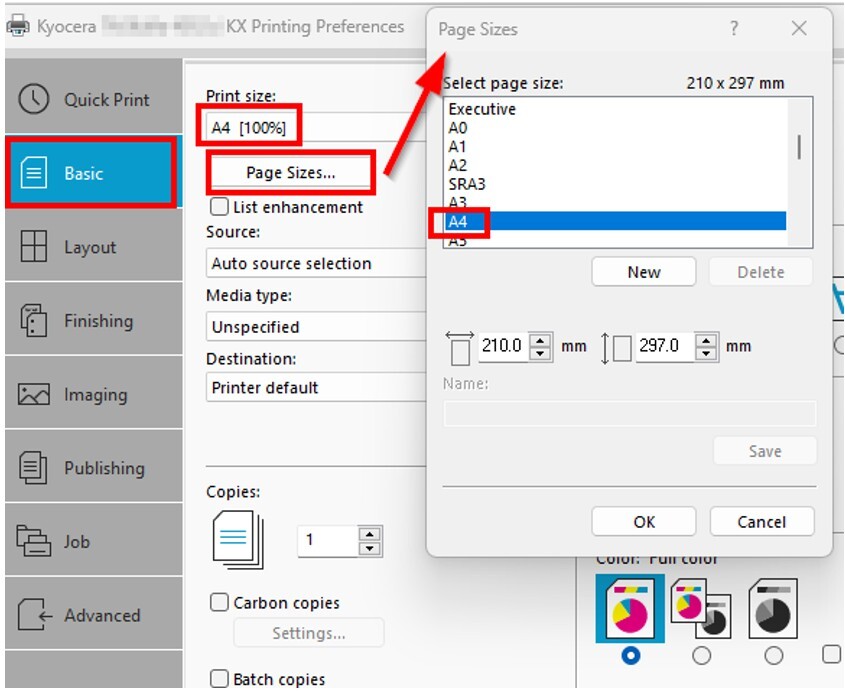The width and height of the screenshot is (845, 692).
Task: Click the Quick Print clock icon
Action: 33,99
